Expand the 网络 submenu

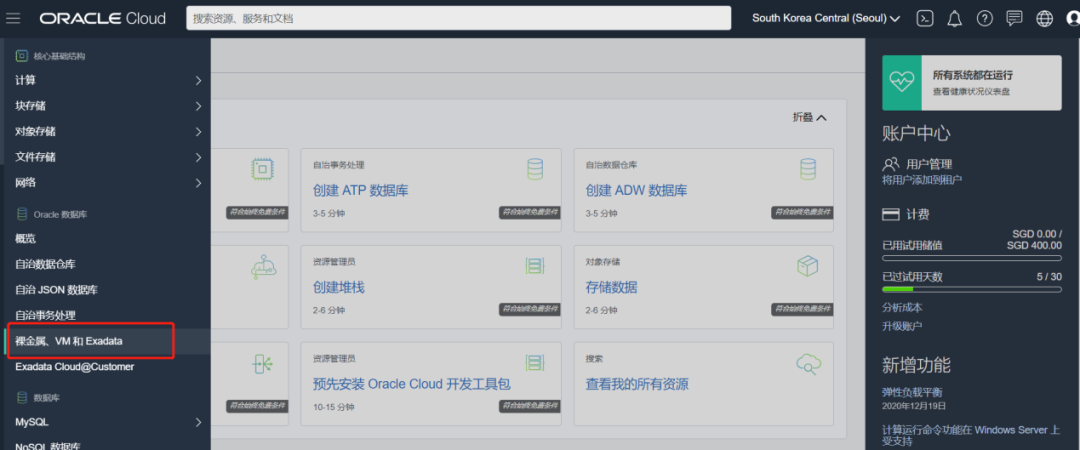(x=199, y=183)
